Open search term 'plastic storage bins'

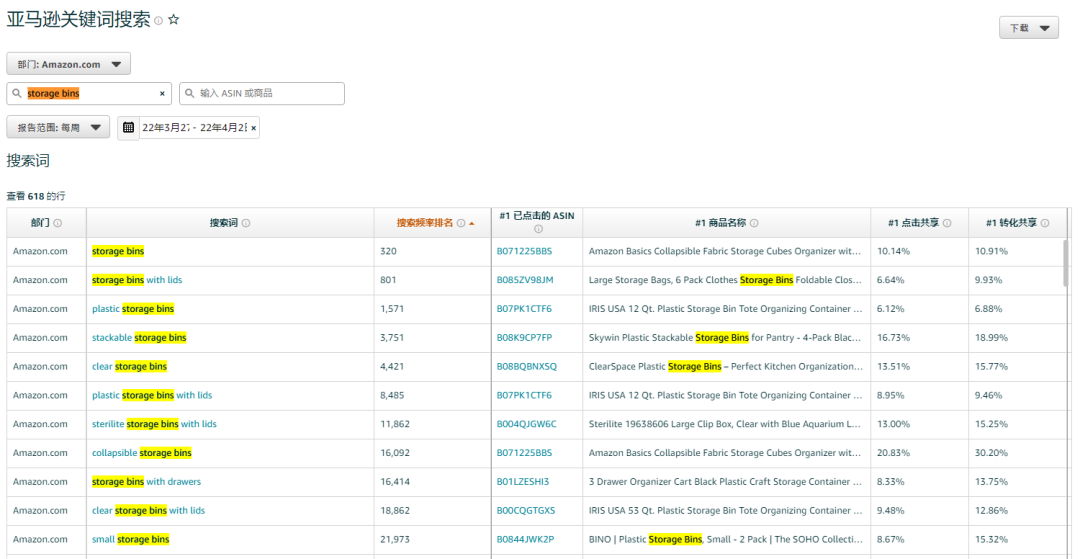click(133, 309)
